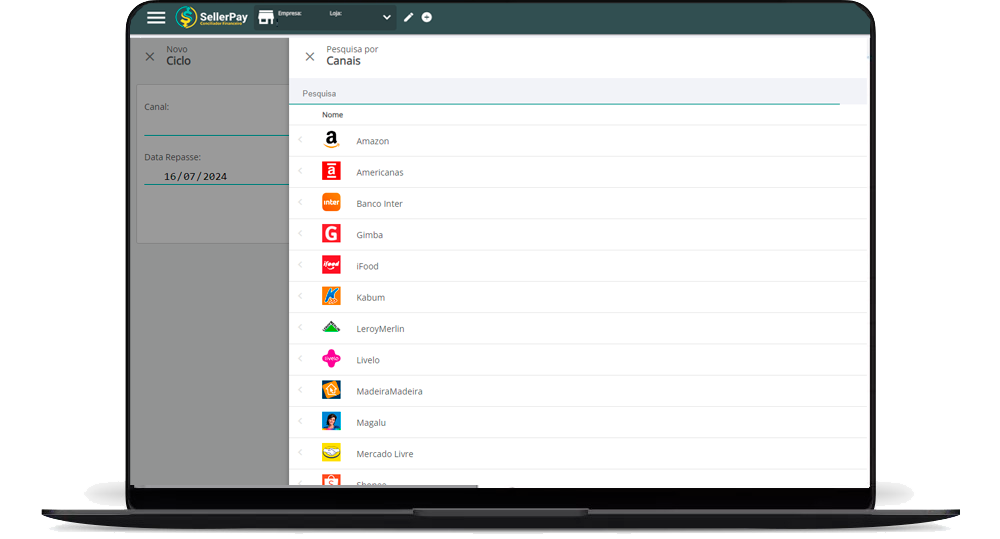Select the MadeiraMadeira list entry
This screenshot has width=1000, height=539.
point(389,391)
